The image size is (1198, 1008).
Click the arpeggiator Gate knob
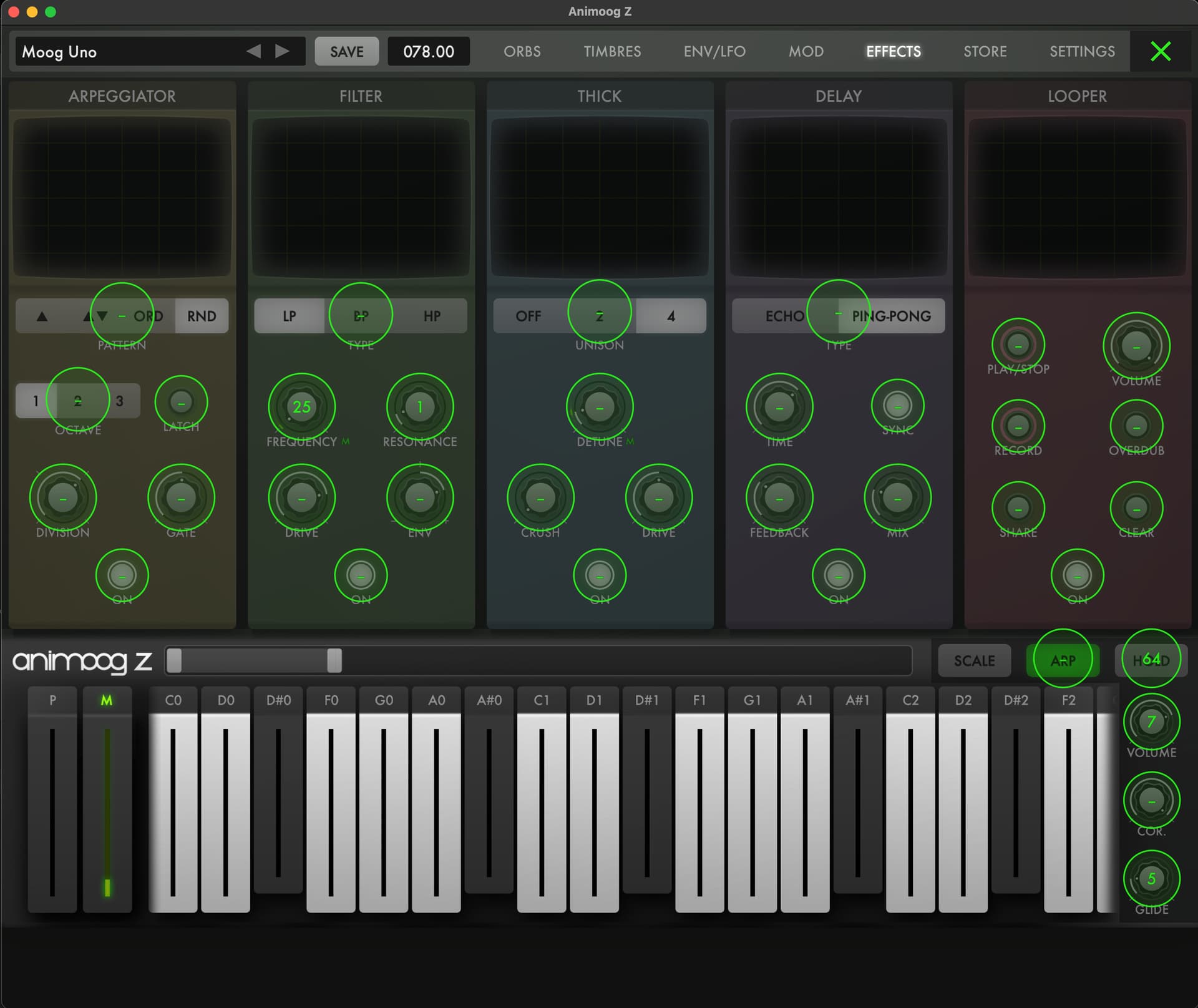point(181,498)
